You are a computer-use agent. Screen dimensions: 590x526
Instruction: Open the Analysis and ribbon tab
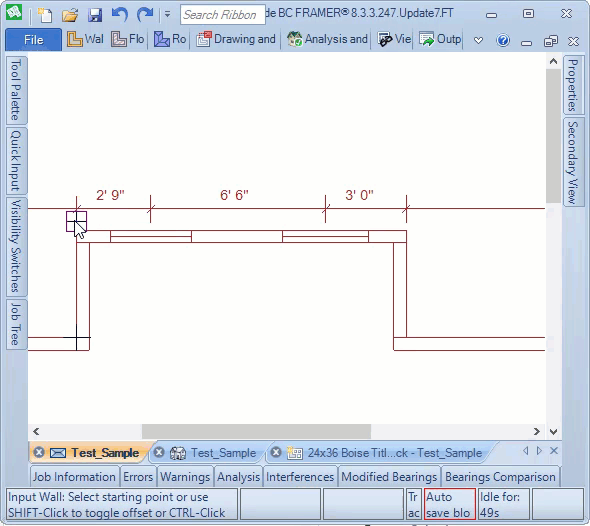click(x=327, y=39)
